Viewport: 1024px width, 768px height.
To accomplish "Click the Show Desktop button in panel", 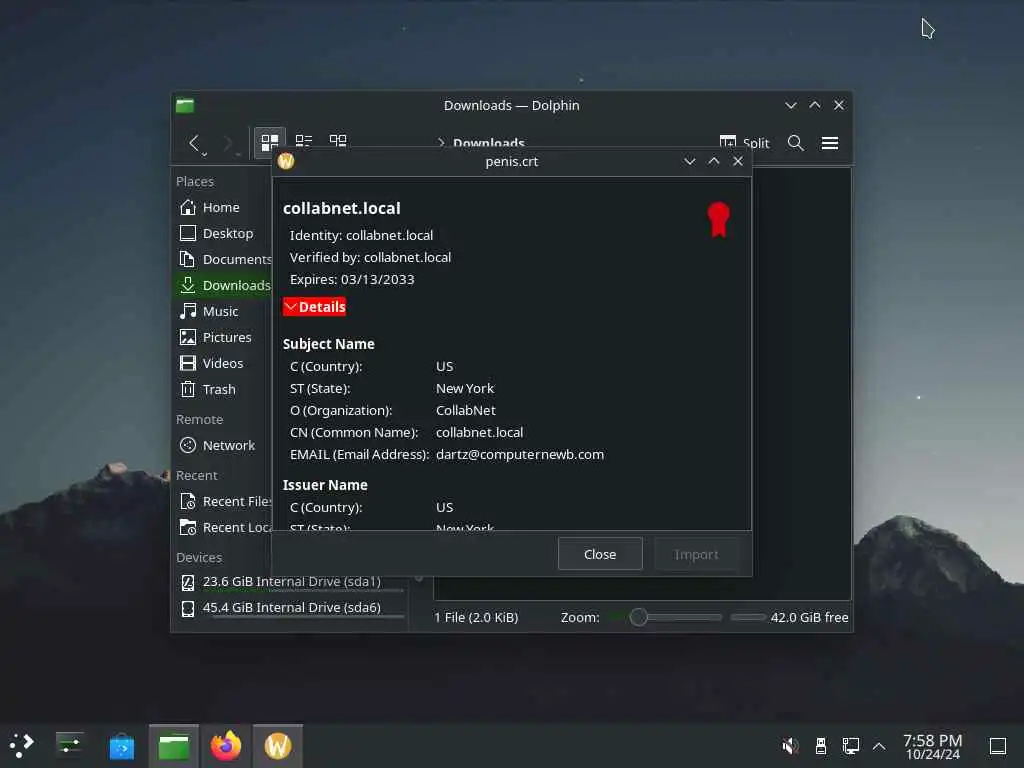I will tap(998, 746).
